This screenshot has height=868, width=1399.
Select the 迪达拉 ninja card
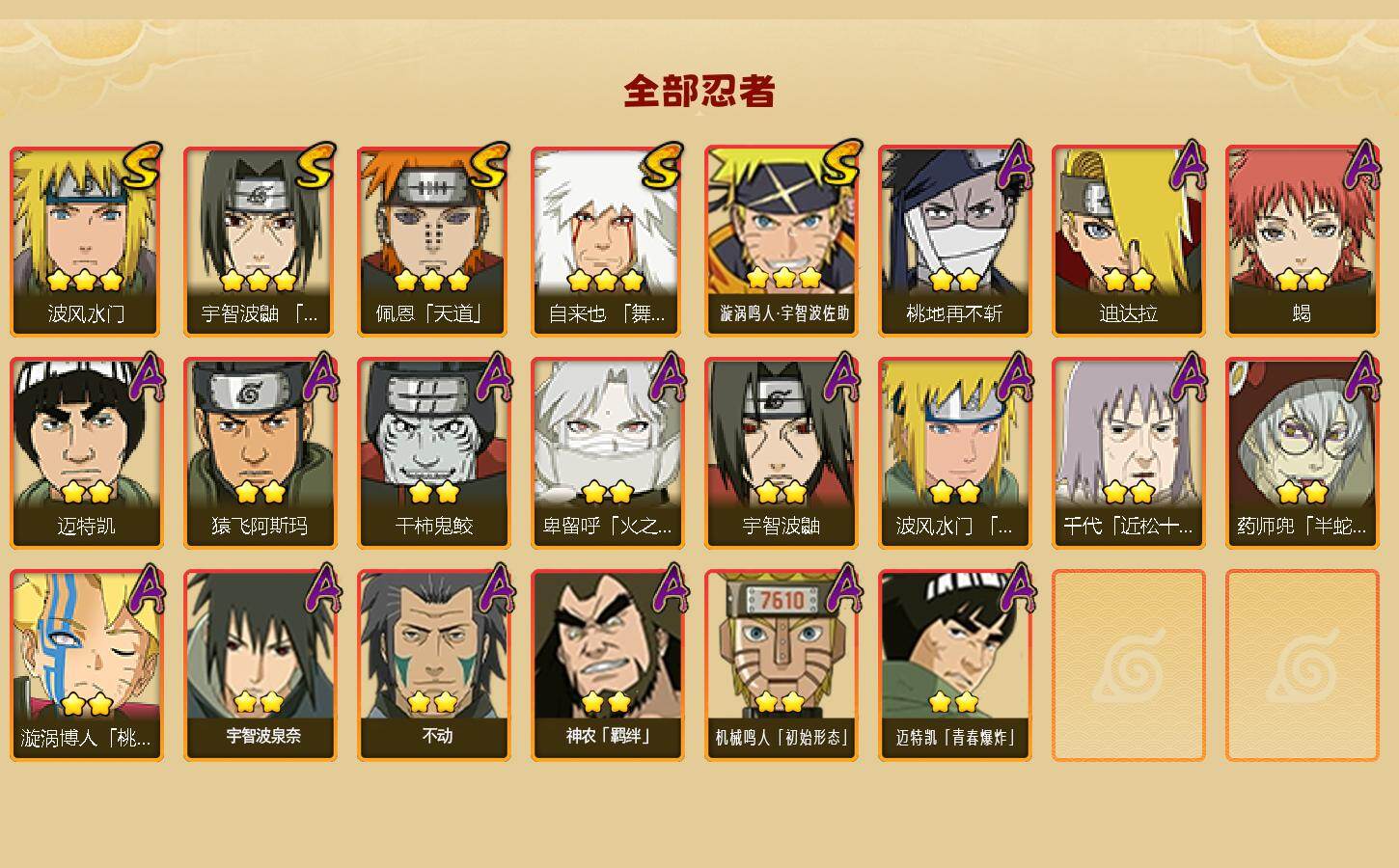click(1129, 241)
